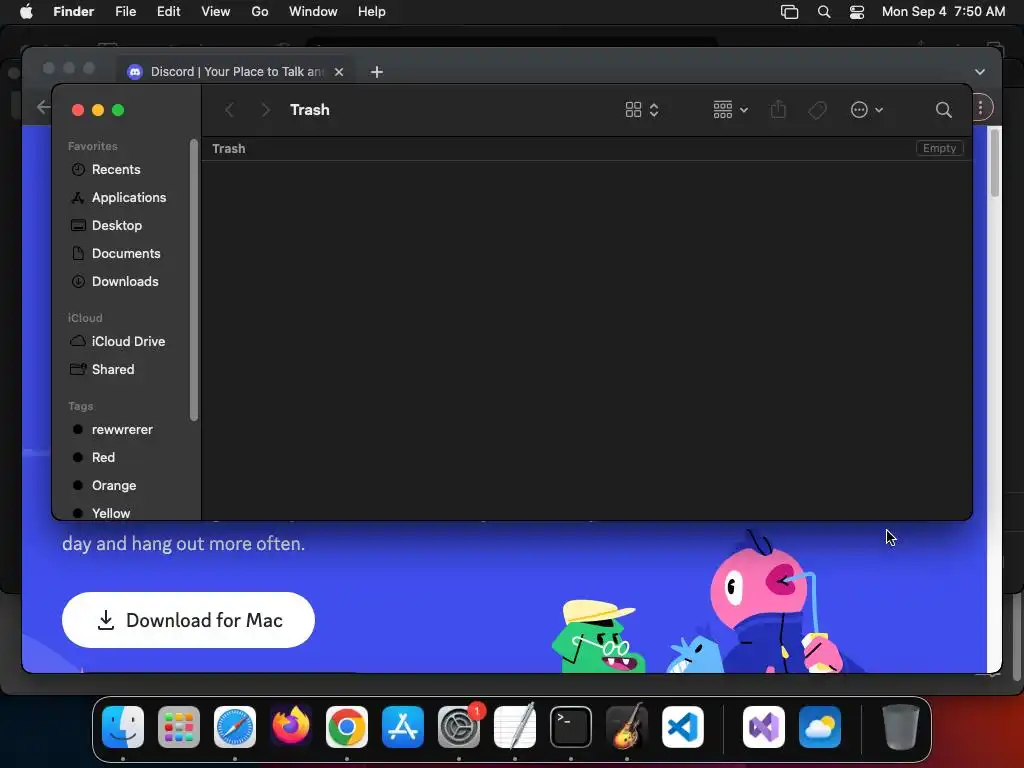Launch Firefox from the Dock
Image resolution: width=1024 pixels, height=768 pixels.
(291, 727)
